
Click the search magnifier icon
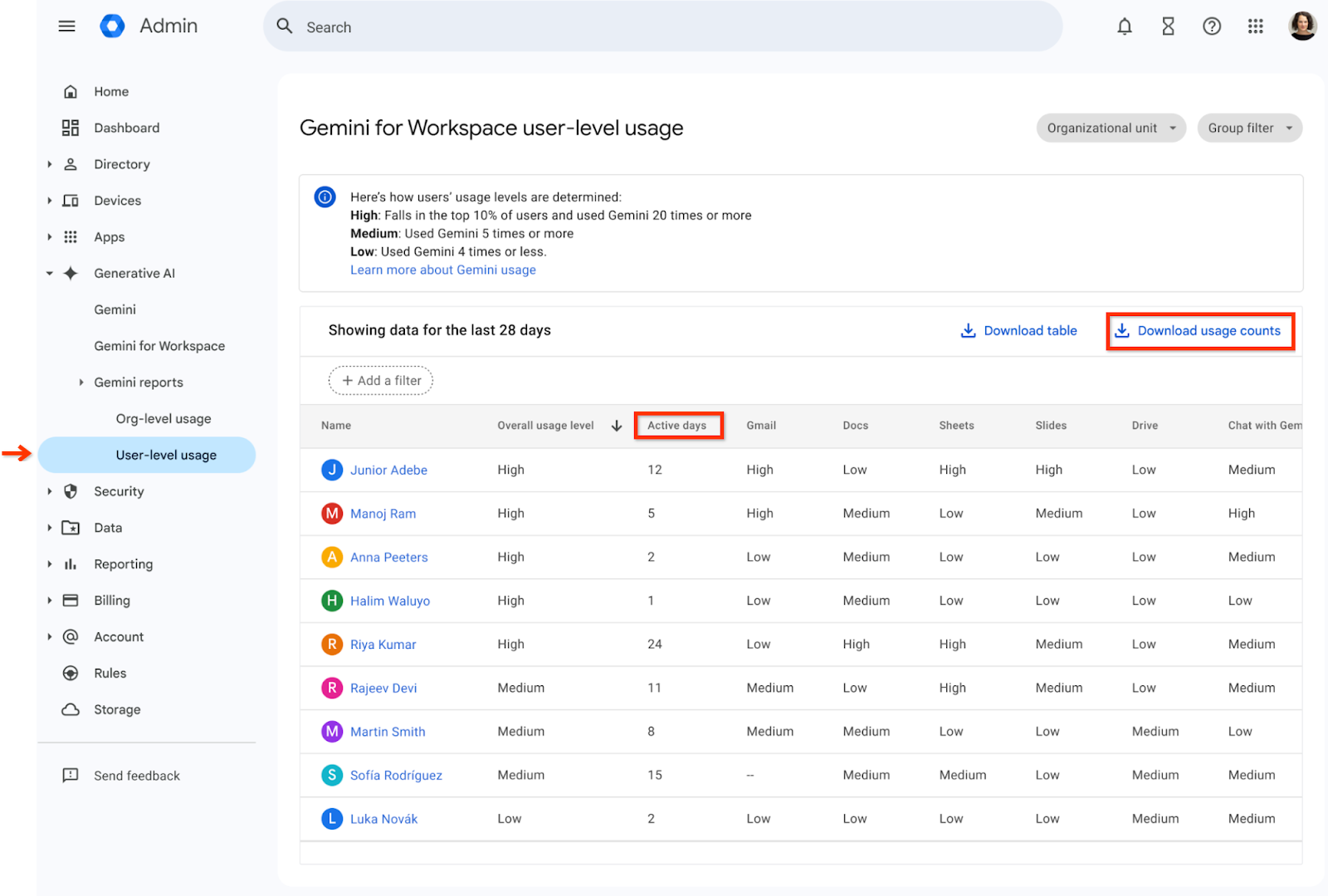(285, 27)
